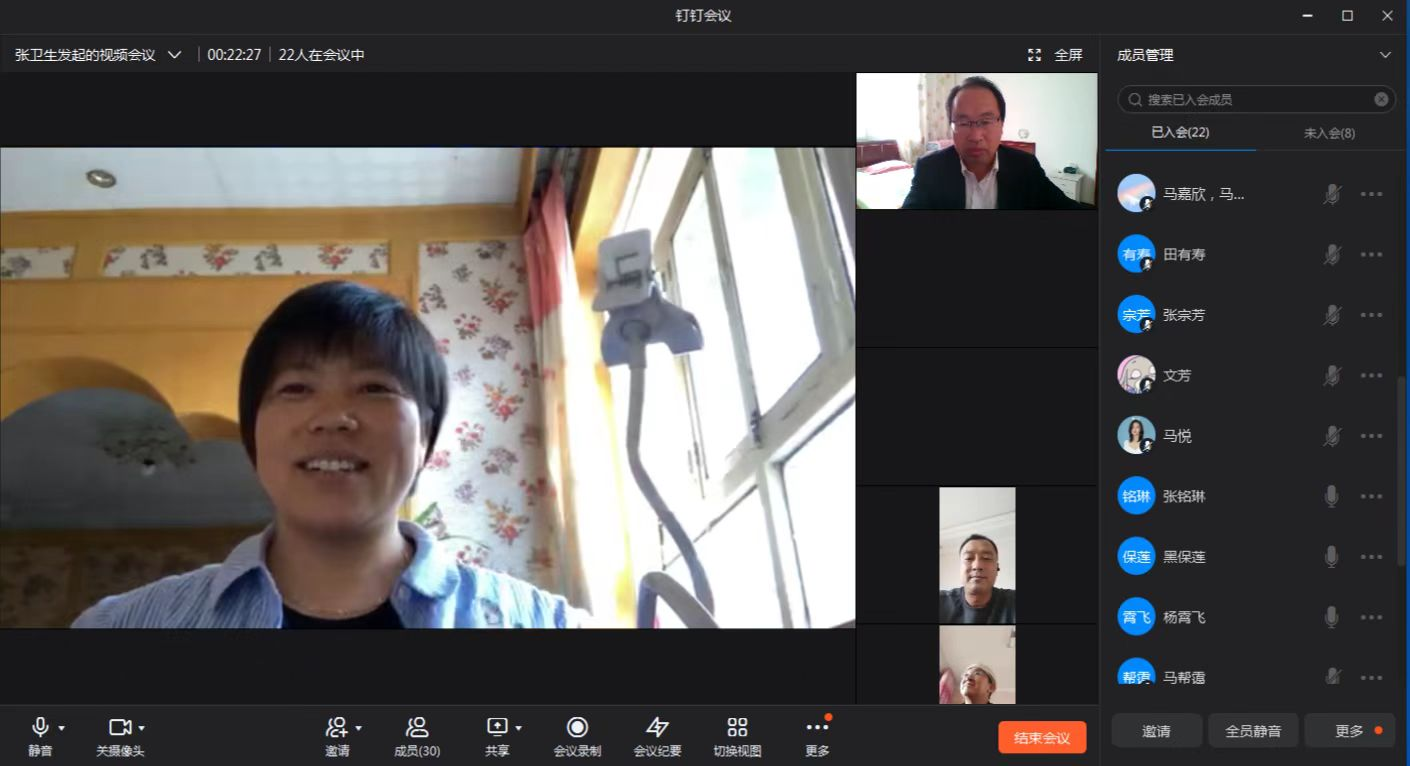Click 切换视图 to switch view layout
The height and width of the screenshot is (766, 1410).
point(737,728)
